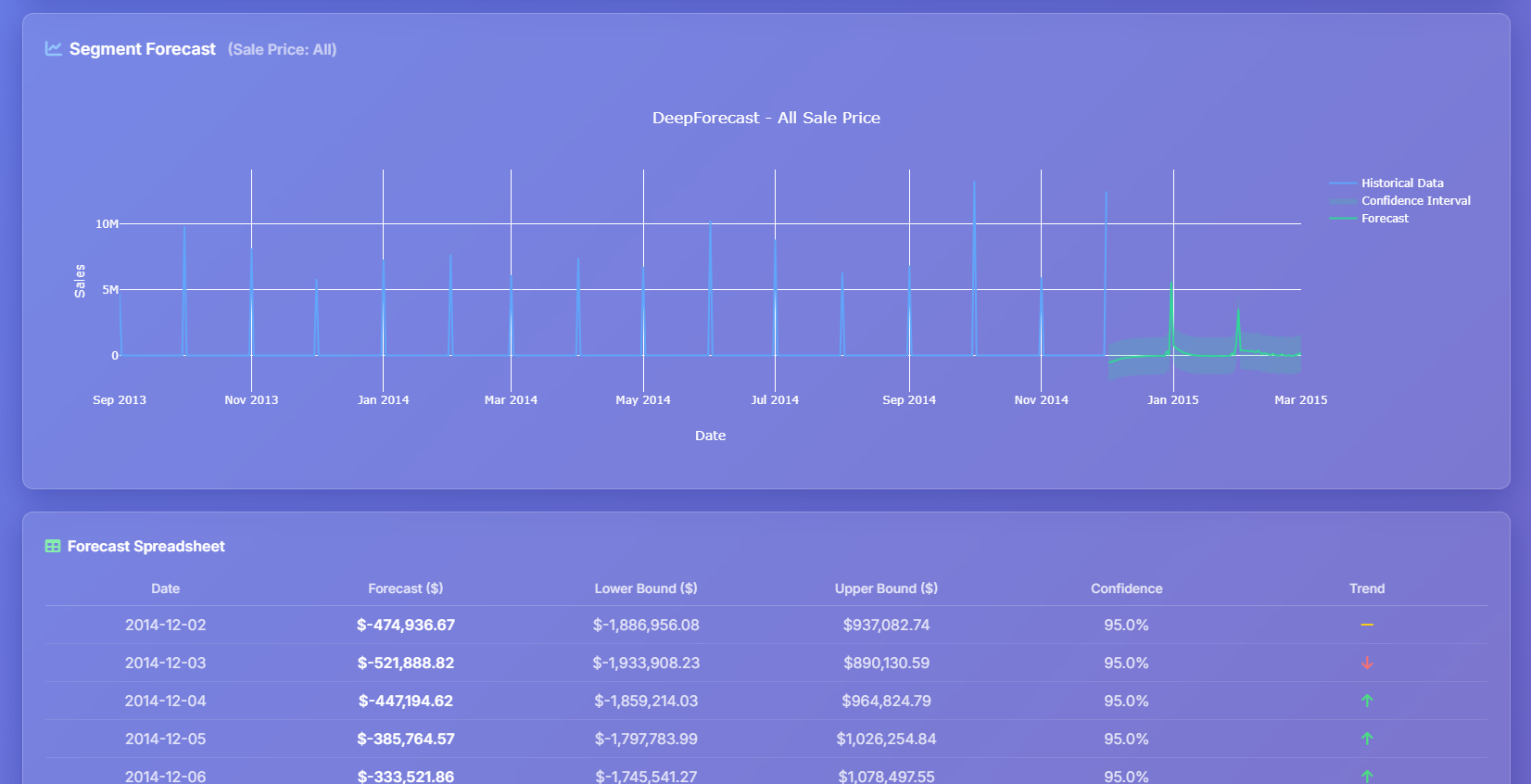
Task: Click the Jan 2015 x-axis label
Action: coord(1172,400)
